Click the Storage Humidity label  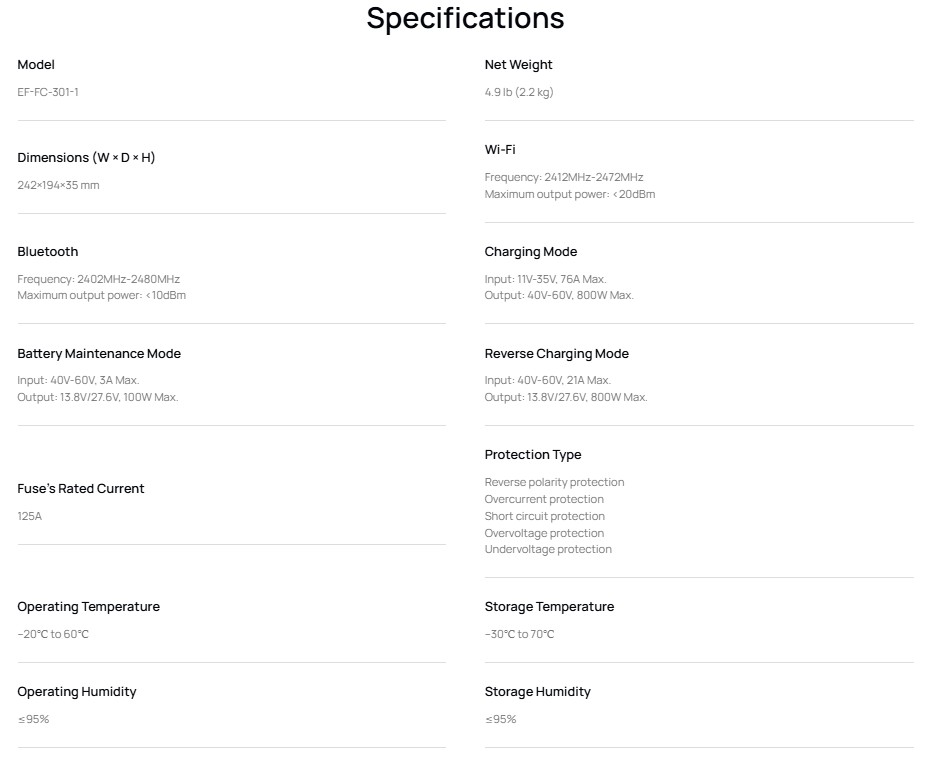[537, 692]
